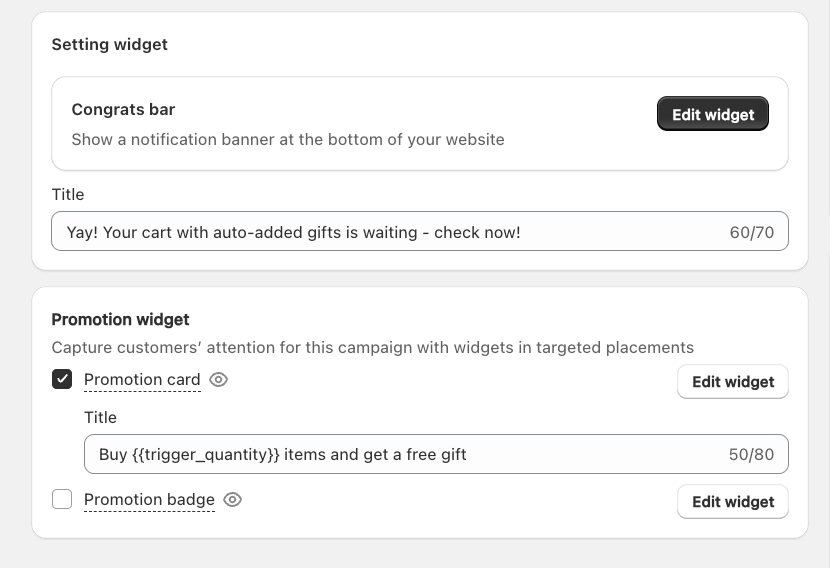Image resolution: width=830 pixels, height=568 pixels.
Task: Click the Setting widget section heading
Action: 110,45
